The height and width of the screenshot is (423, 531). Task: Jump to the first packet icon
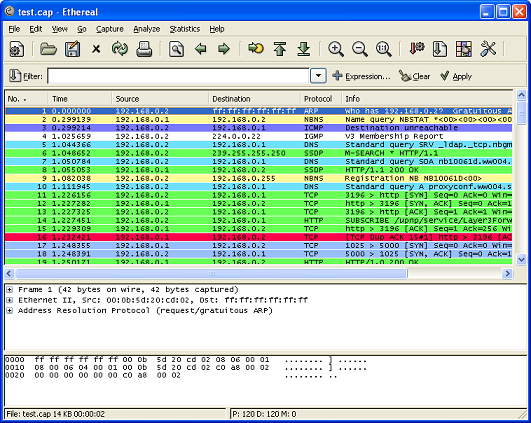280,49
